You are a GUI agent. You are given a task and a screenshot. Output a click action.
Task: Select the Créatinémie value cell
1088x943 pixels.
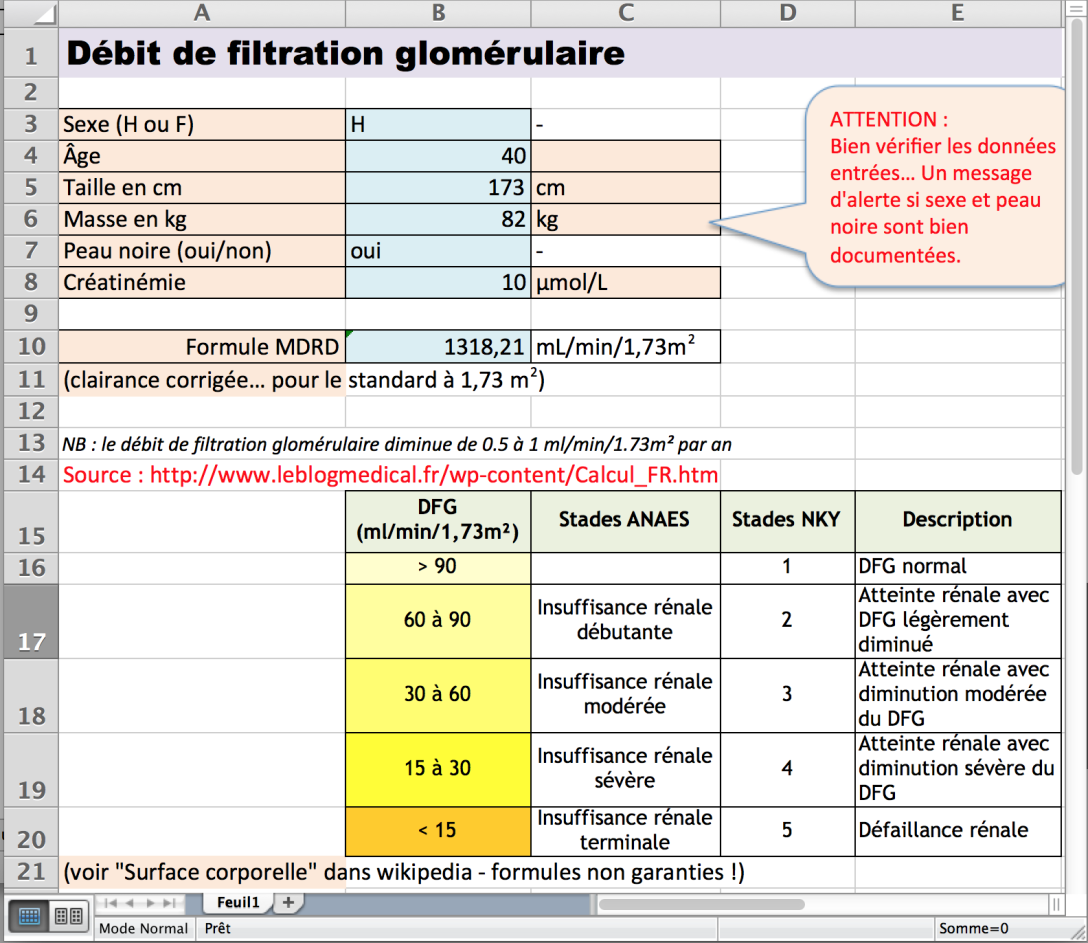(438, 282)
